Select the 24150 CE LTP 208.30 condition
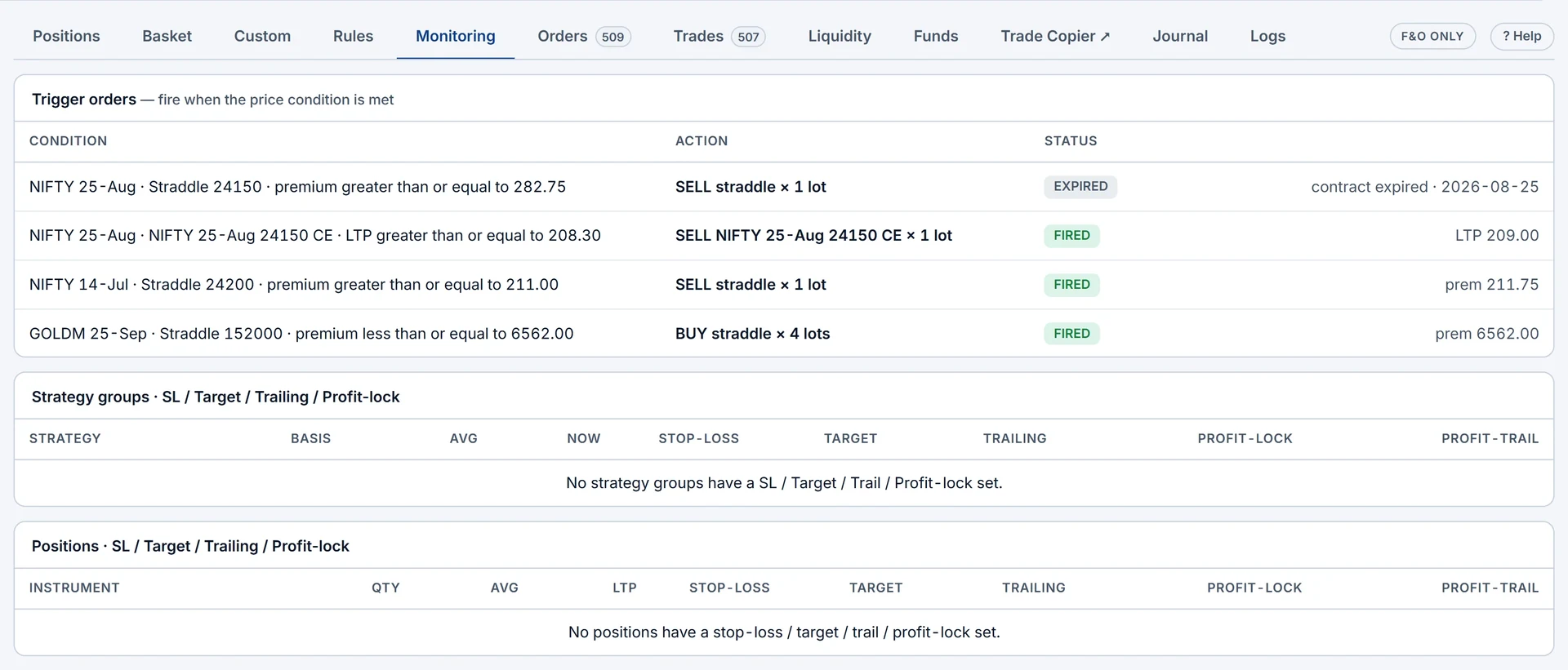 [315, 236]
